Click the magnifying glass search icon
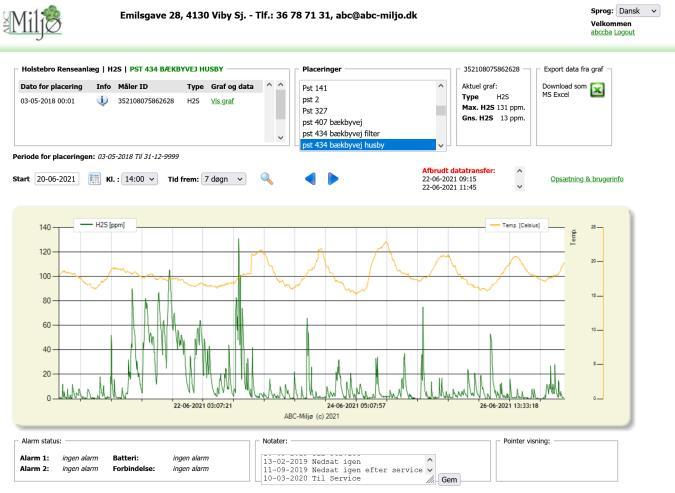 pos(267,179)
